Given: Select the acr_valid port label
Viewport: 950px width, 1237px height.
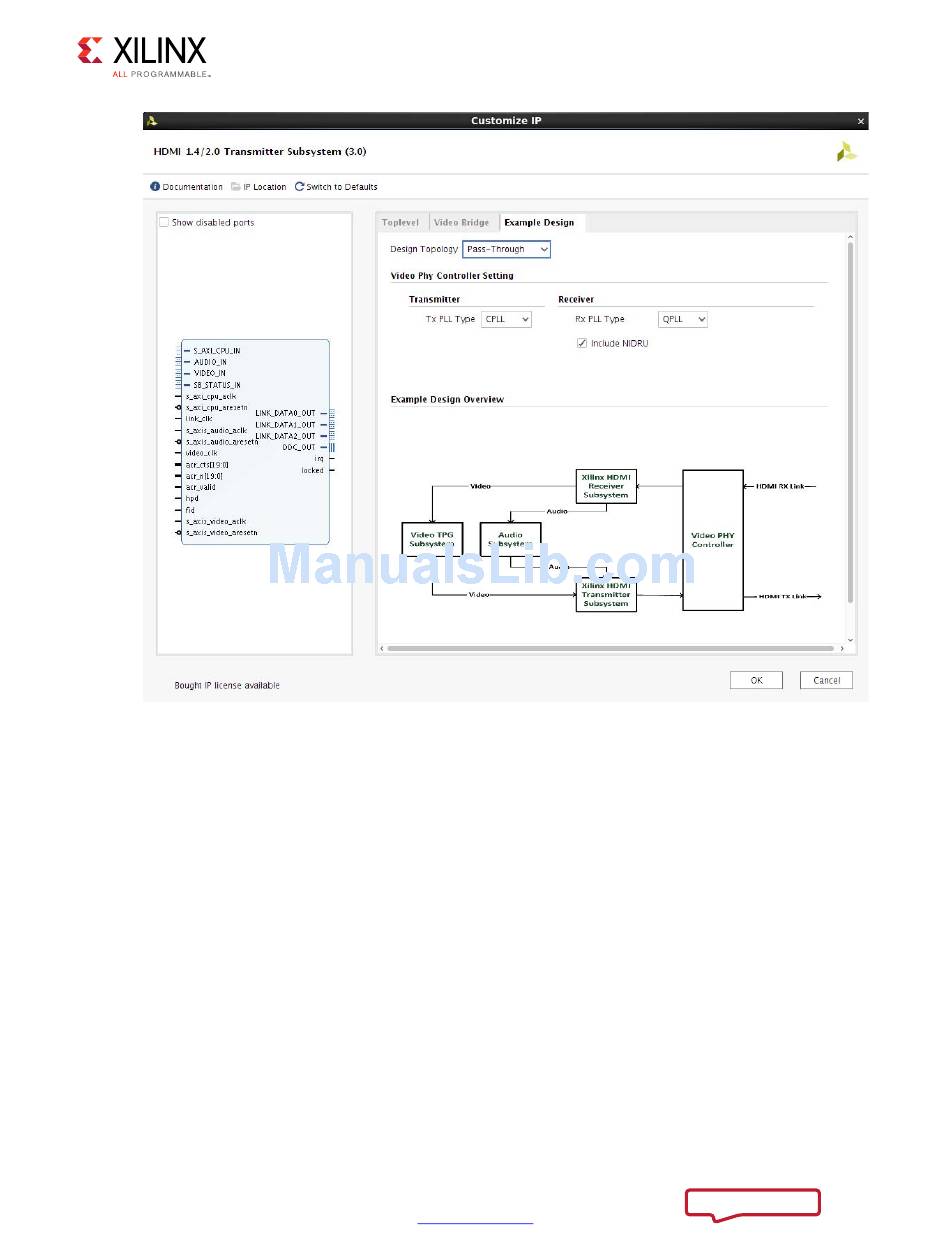Looking at the screenshot, I should [x=201, y=487].
